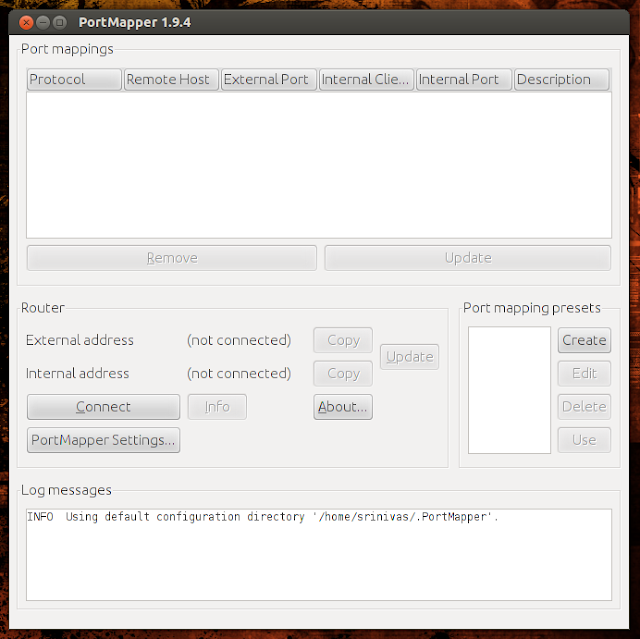Click the INFO default configuration log line

tap(262, 517)
